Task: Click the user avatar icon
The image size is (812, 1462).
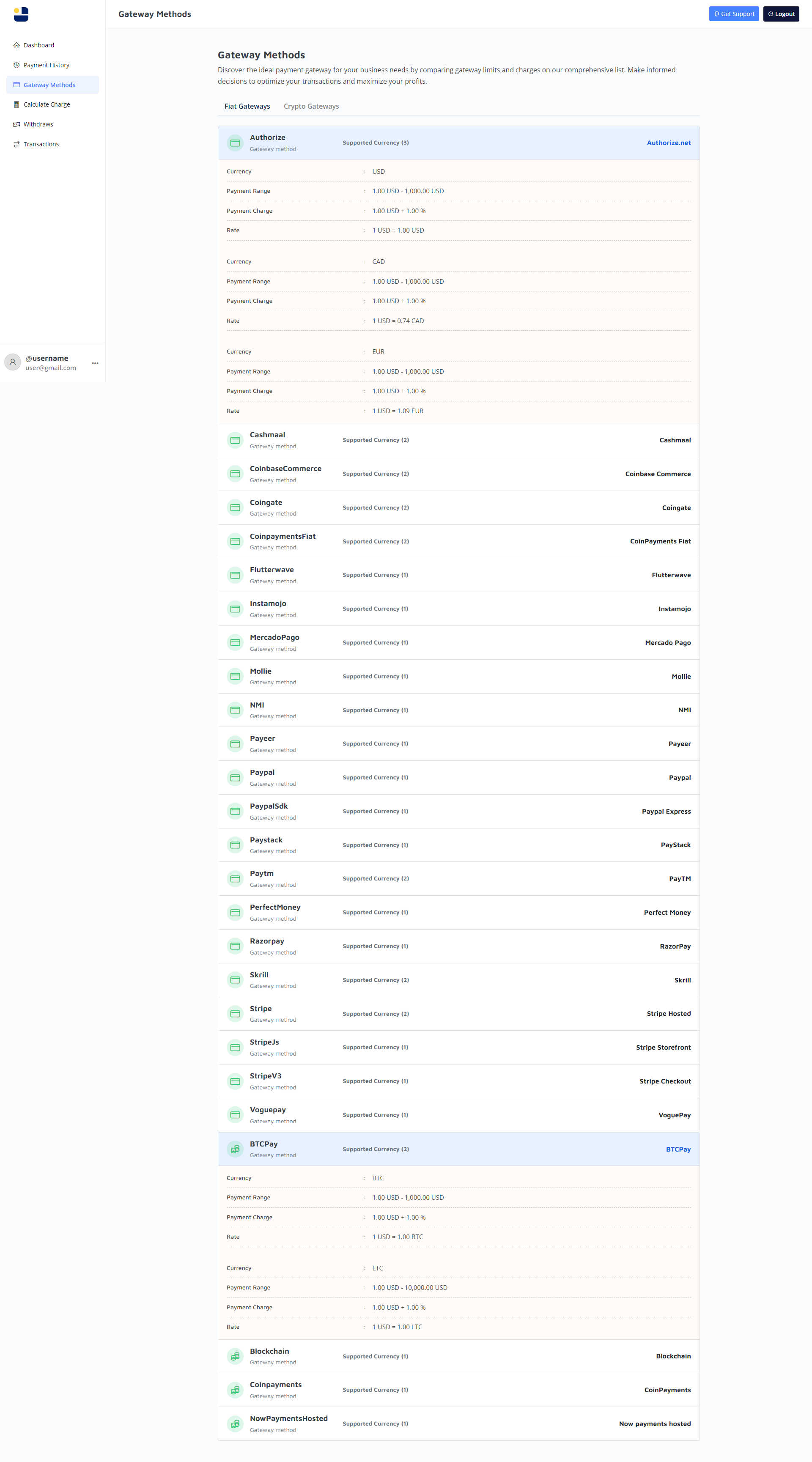Action: (x=13, y=362)
